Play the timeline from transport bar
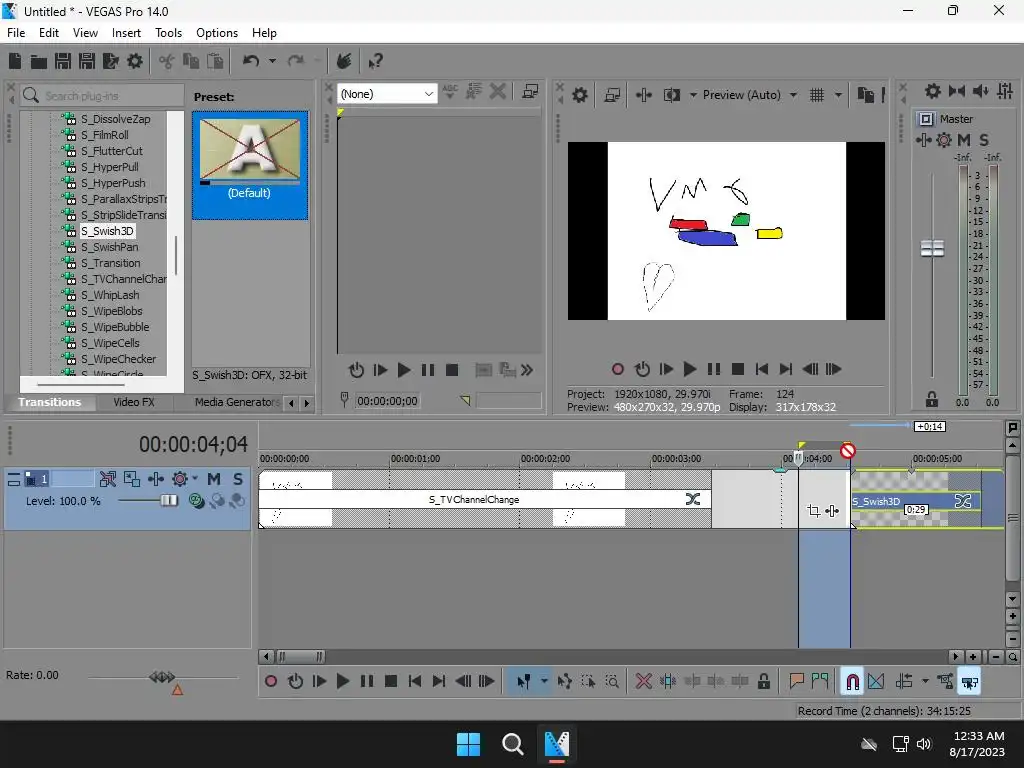 point(343,682)
